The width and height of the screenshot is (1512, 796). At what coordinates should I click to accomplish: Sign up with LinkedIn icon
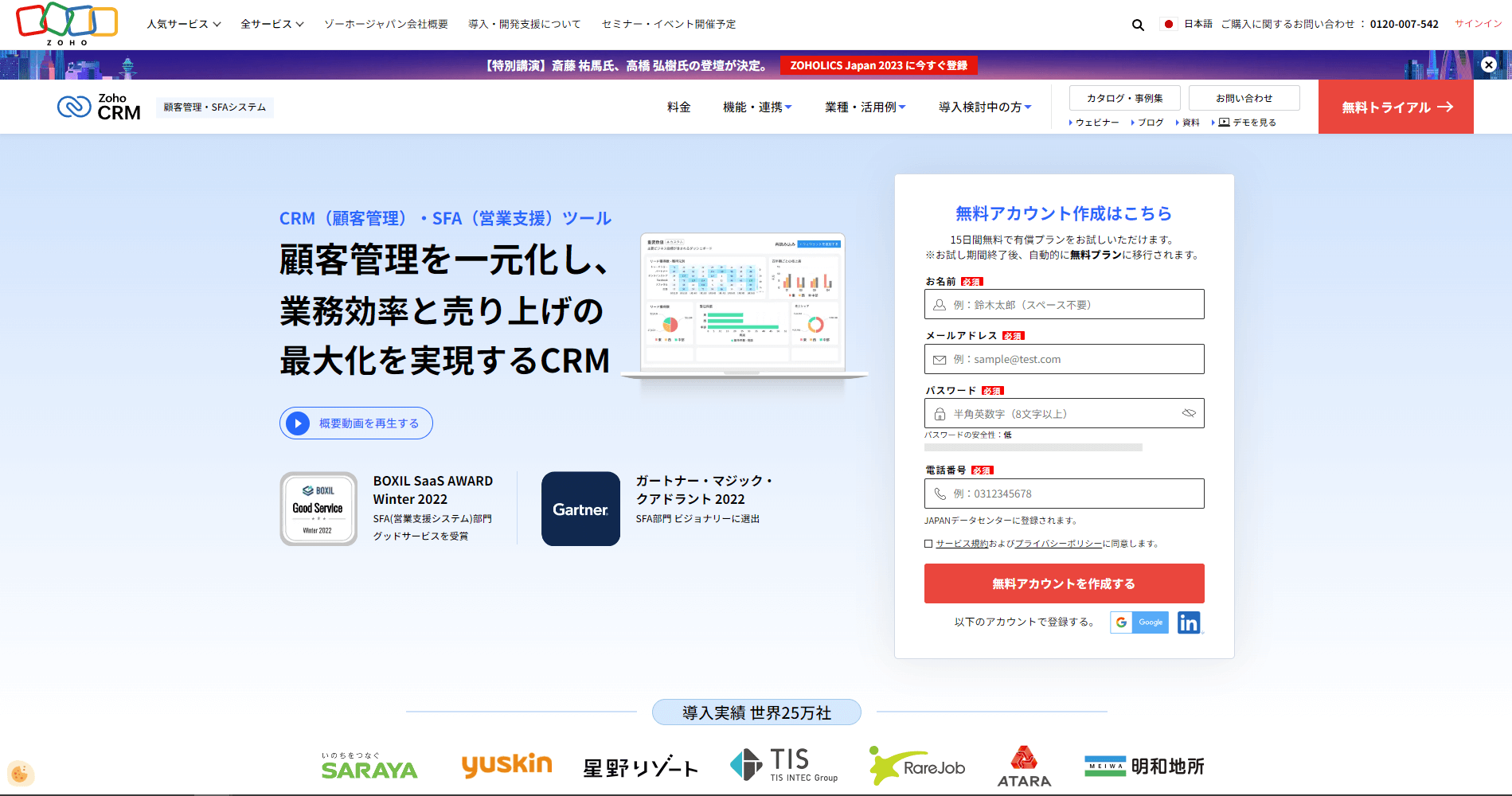1189,622
